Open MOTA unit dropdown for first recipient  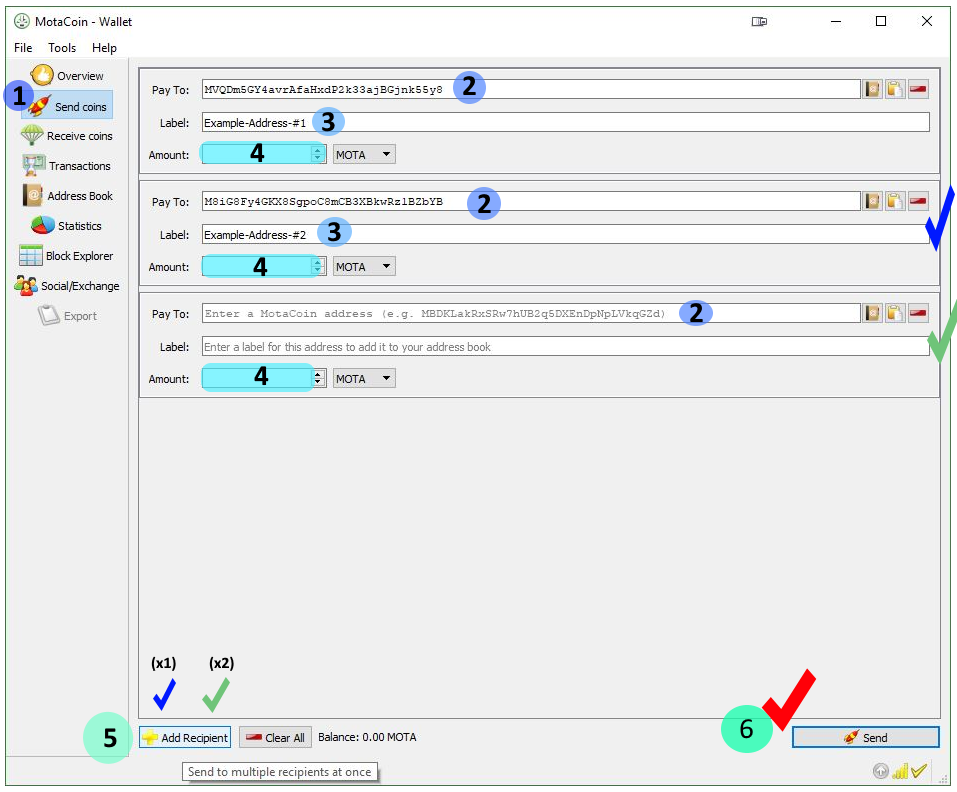point(364,154)
